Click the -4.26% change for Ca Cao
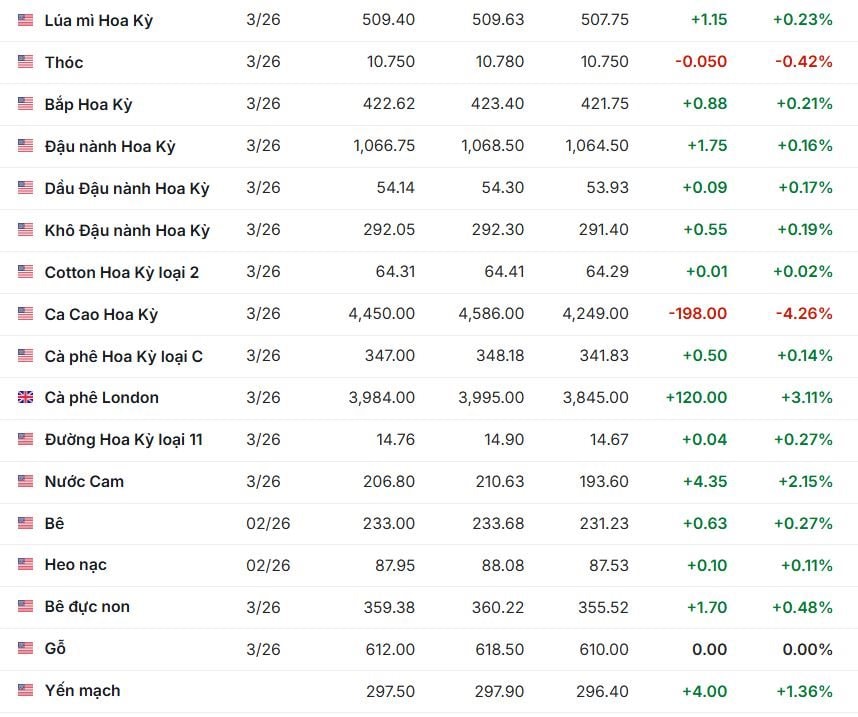 [x=806, y=314]
